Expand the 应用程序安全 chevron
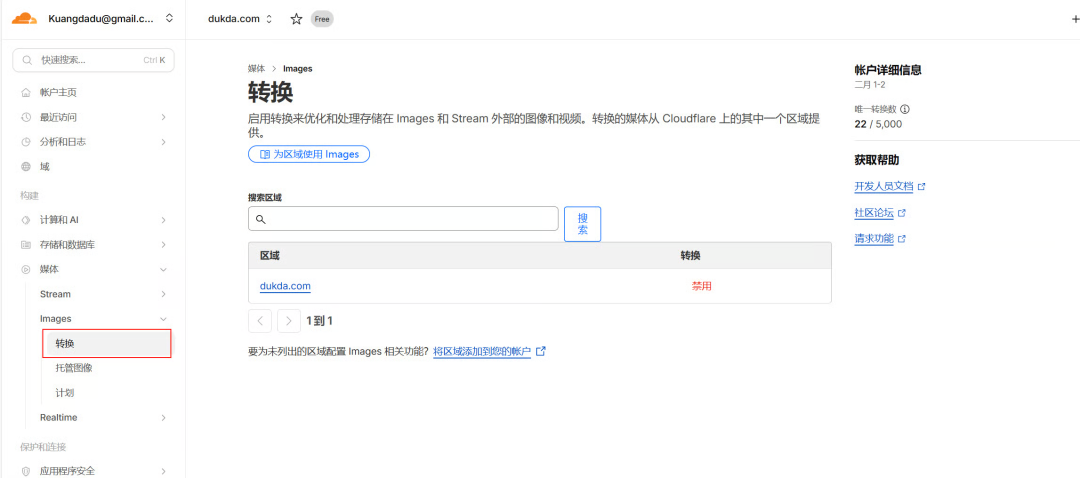 pyautogui.click(x=163, y=472)
